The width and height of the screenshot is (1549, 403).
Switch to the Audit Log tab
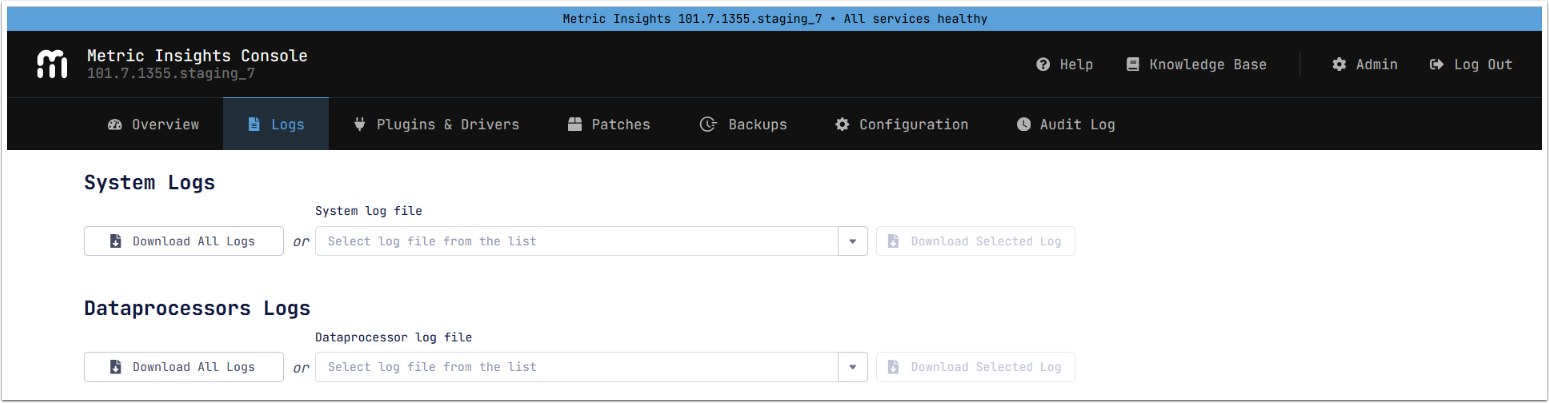pyautogui.click(x=1066, y=125)
